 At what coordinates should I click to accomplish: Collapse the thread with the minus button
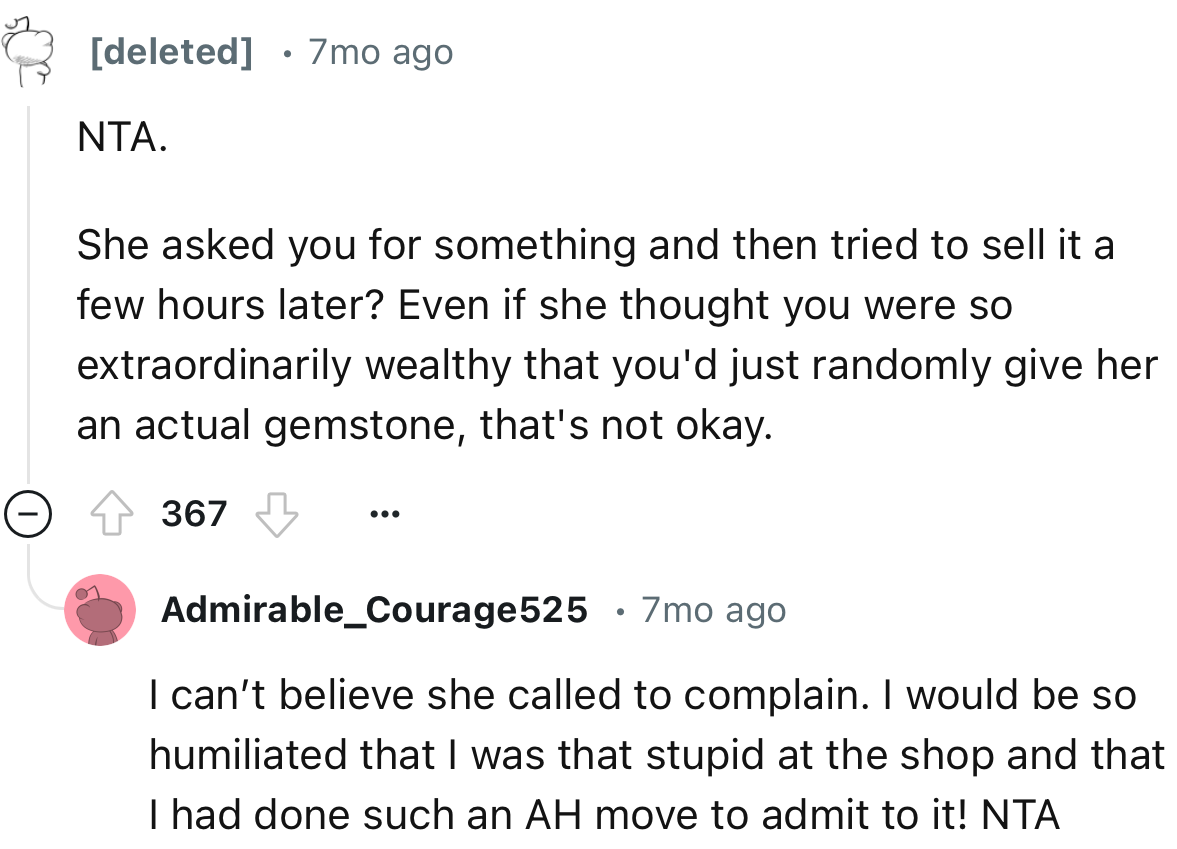[x=27, y=516]
